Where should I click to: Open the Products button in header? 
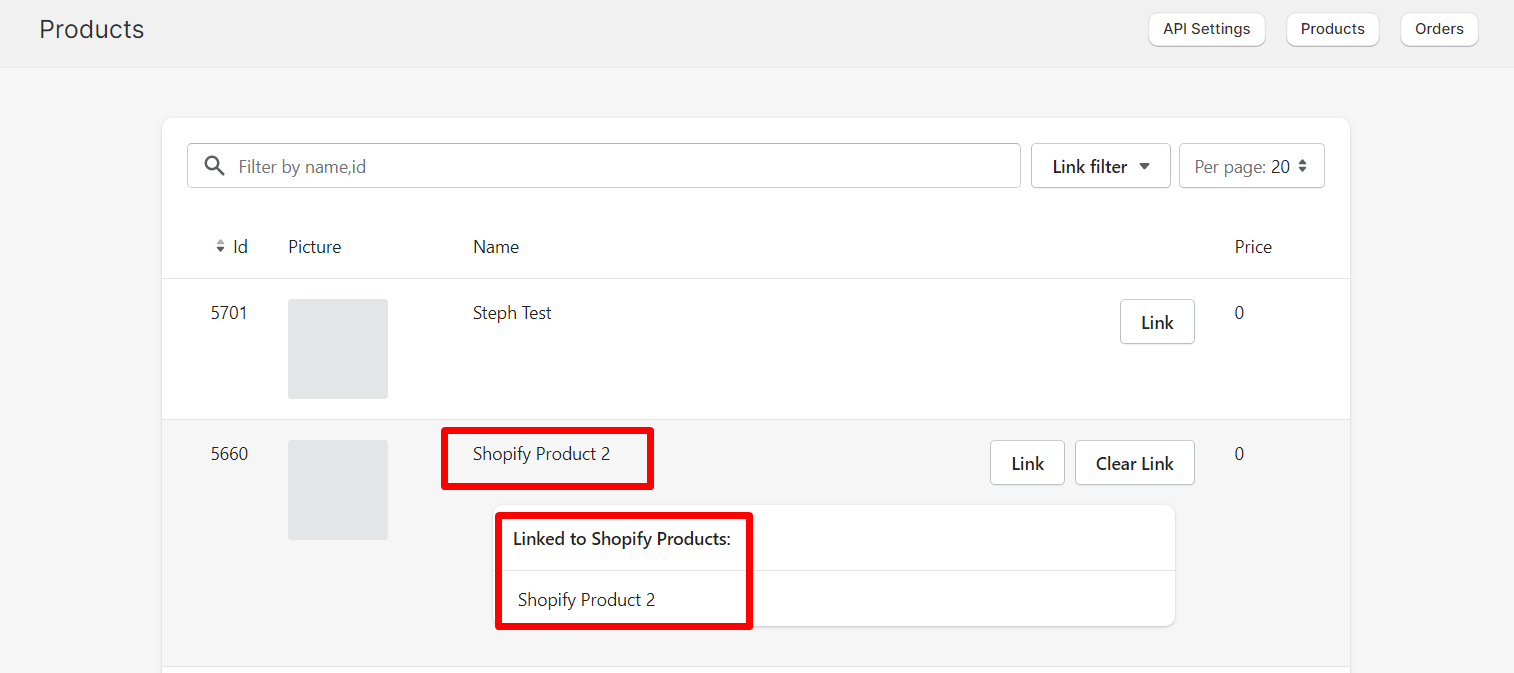click(x=1332, y=29)
